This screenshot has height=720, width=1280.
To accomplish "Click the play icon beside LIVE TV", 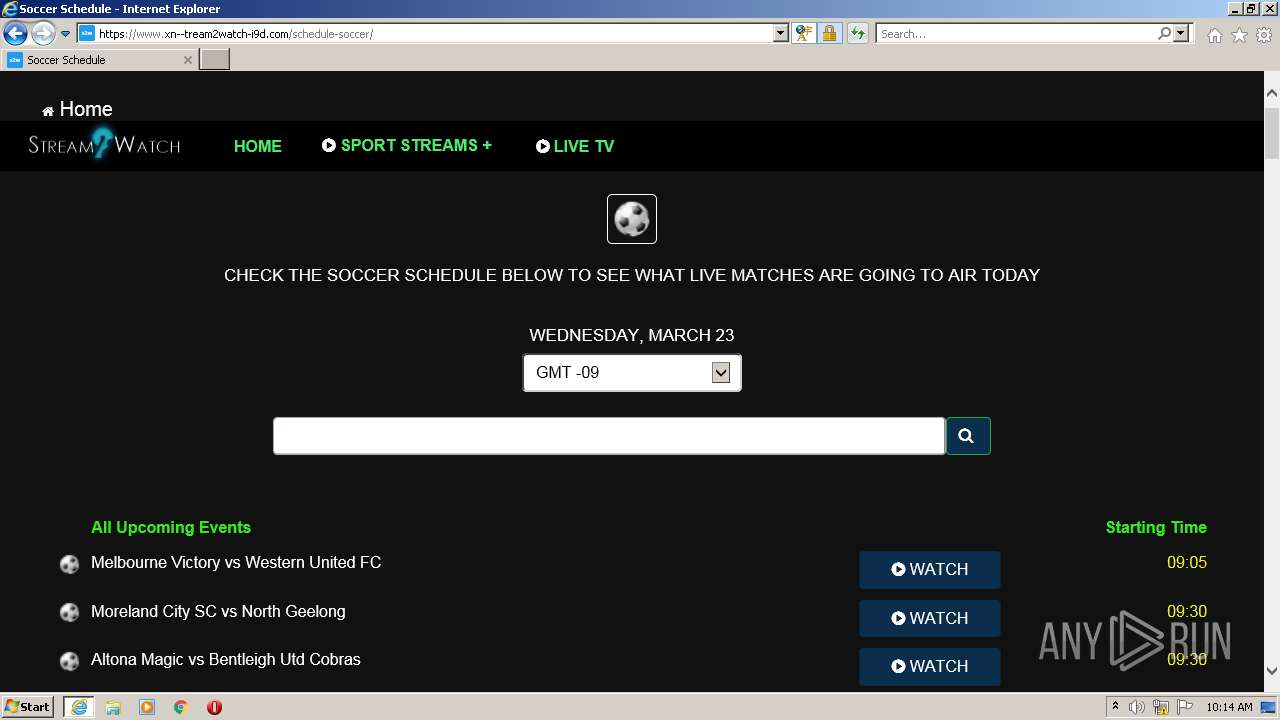I will (543, 146).
